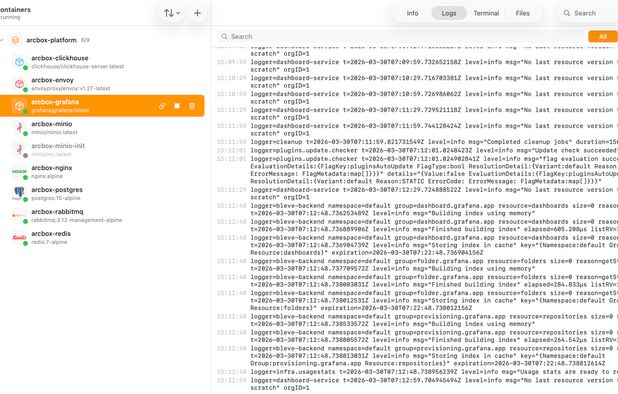Collapse the arcbox-platform group
618x394 pixels.
click(2, 40)
